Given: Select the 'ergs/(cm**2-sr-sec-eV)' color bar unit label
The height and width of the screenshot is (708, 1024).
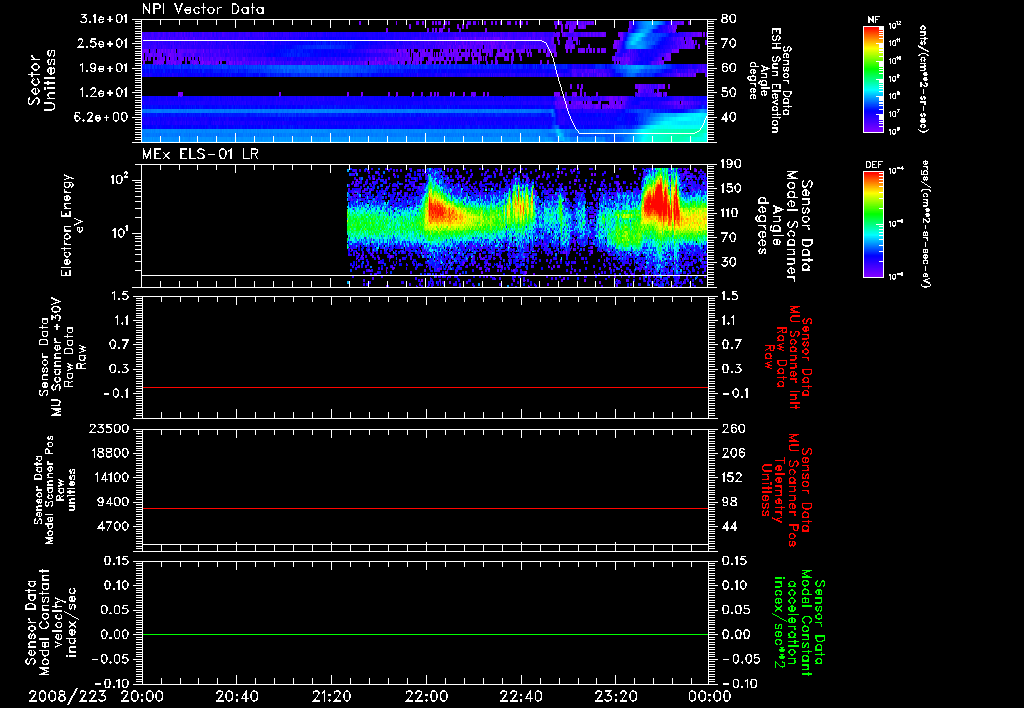Looking at the screenshot, I should (x=925, y=224).
